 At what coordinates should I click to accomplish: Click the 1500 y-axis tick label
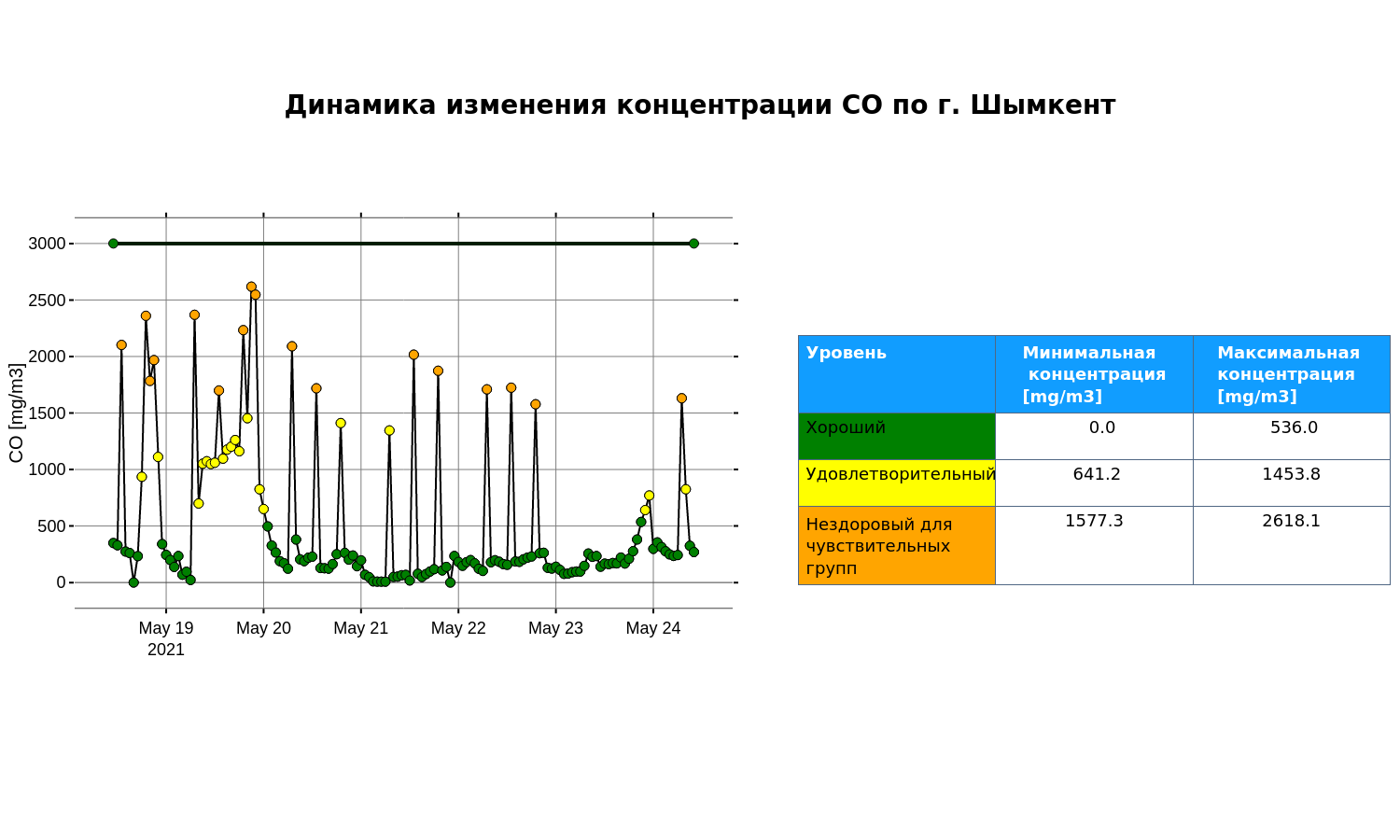[x=47, y=413]
